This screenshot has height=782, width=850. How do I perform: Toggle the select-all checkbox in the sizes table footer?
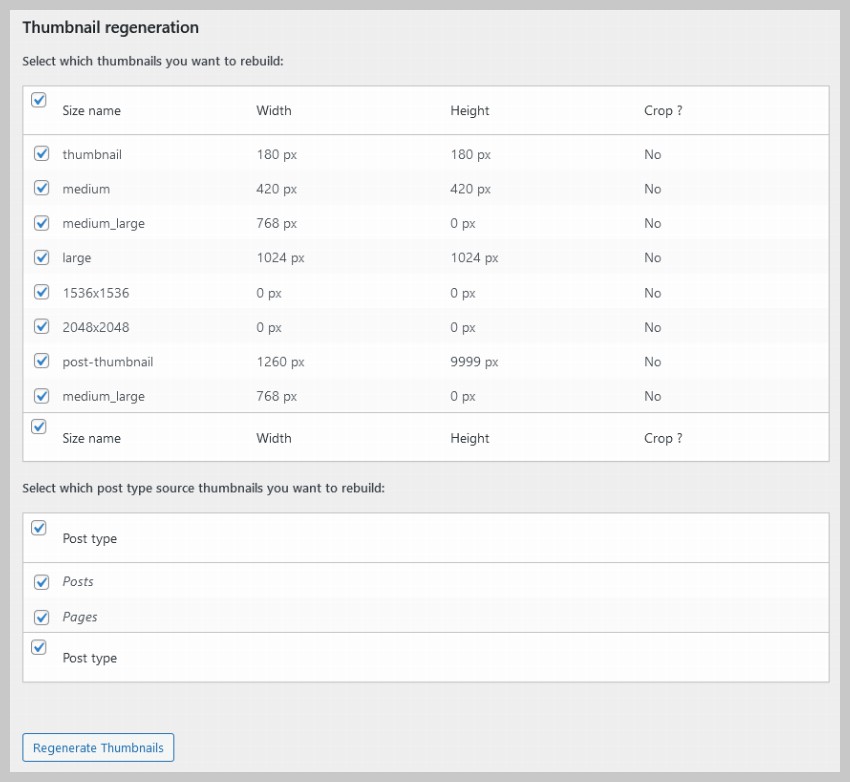pos(39,427)
